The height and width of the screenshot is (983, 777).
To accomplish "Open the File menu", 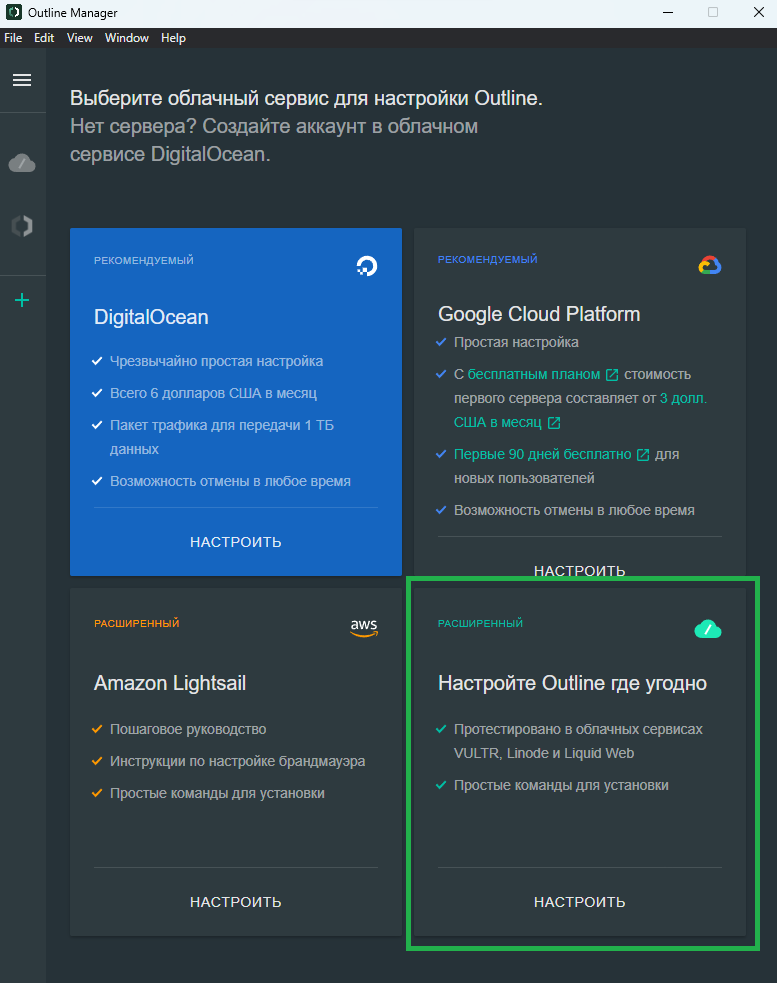I will click(13, 38).
